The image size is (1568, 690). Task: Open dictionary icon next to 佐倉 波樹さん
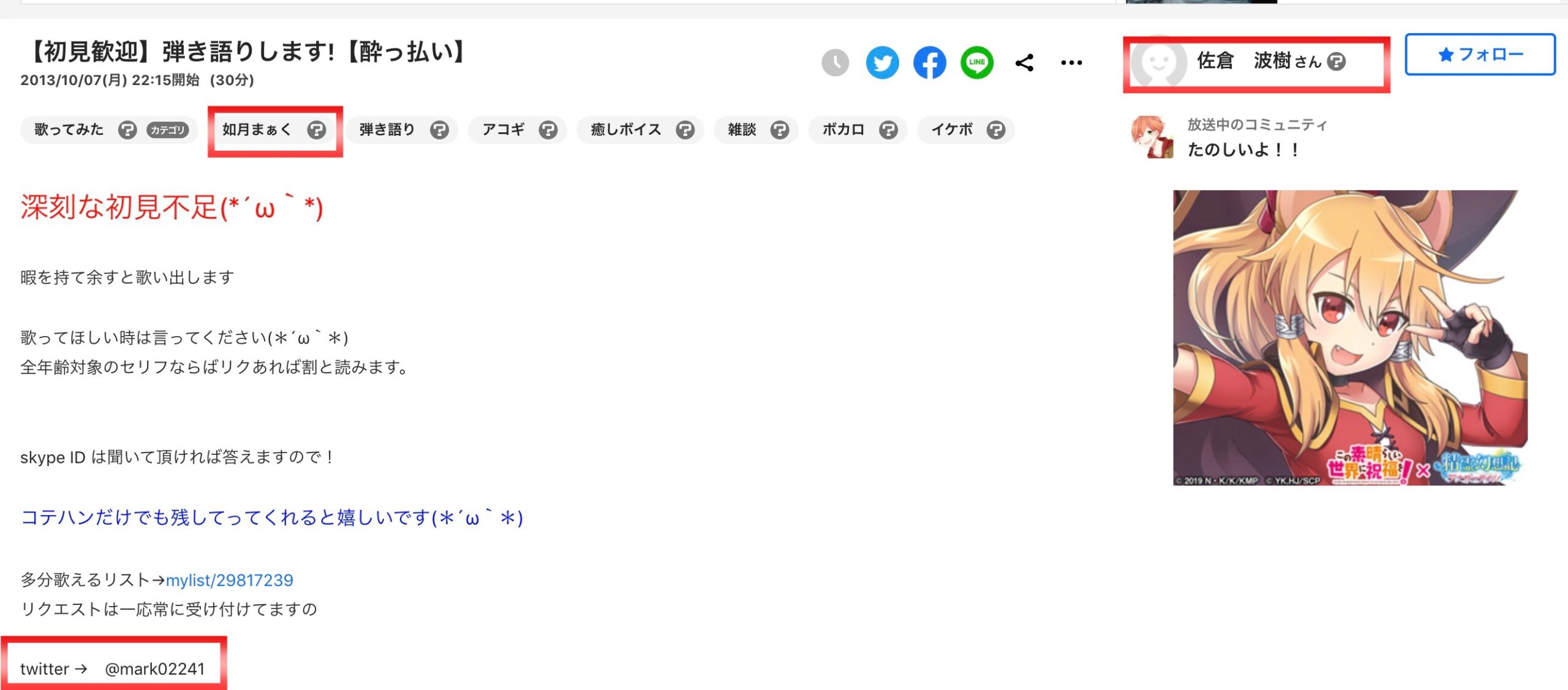coord(1336,61)
